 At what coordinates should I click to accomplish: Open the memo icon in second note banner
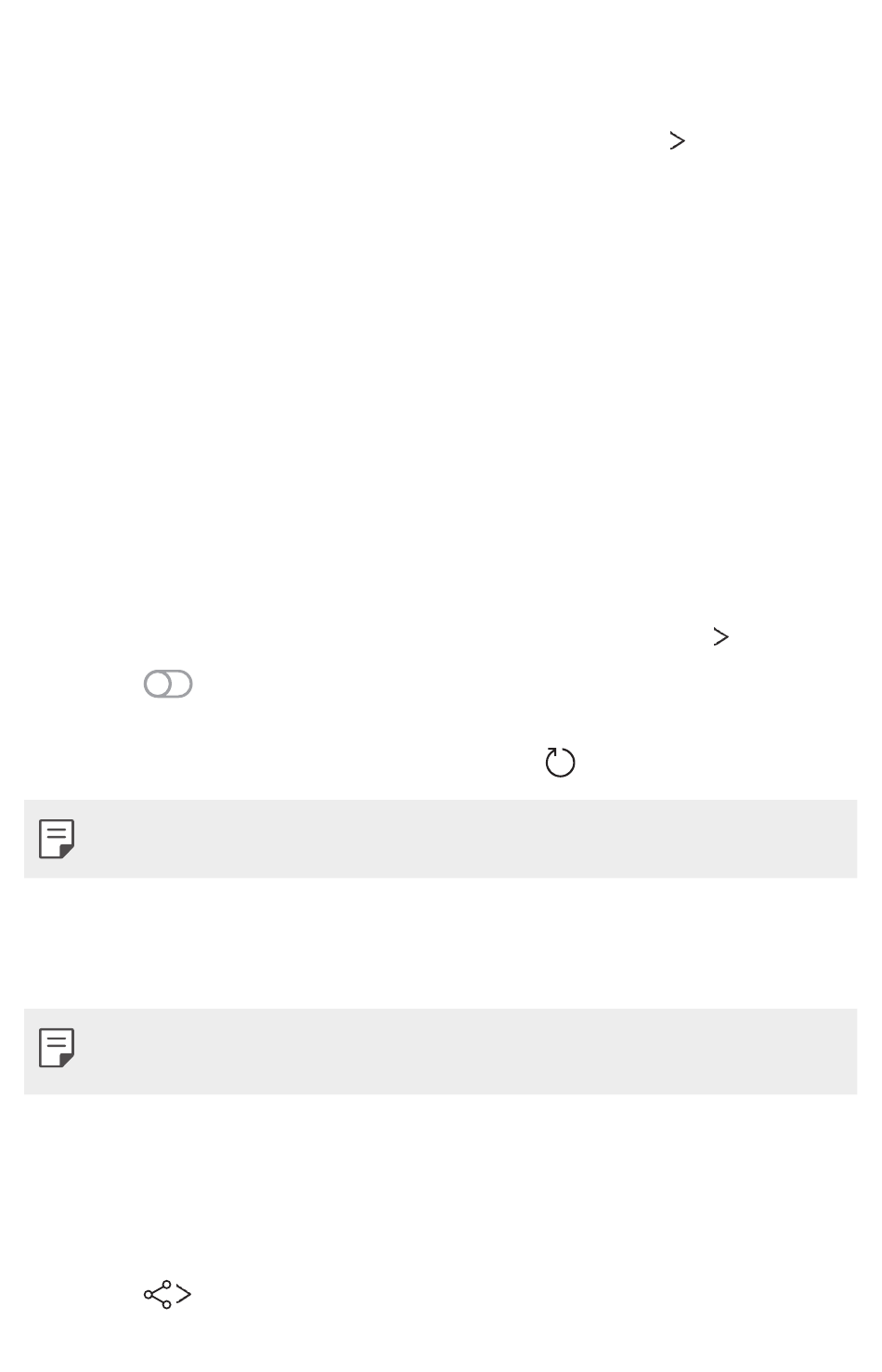(57, 1048)
